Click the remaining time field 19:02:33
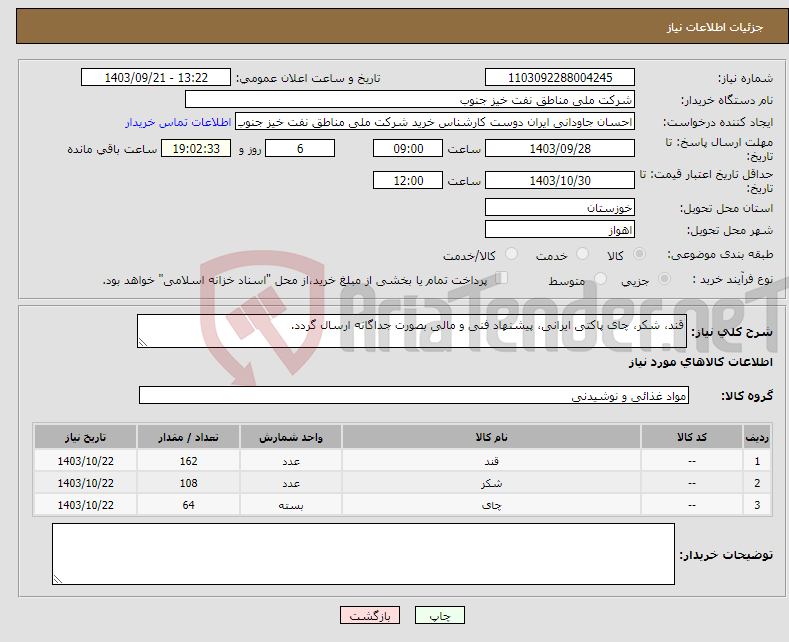The image size is (789, 642). 196,148
